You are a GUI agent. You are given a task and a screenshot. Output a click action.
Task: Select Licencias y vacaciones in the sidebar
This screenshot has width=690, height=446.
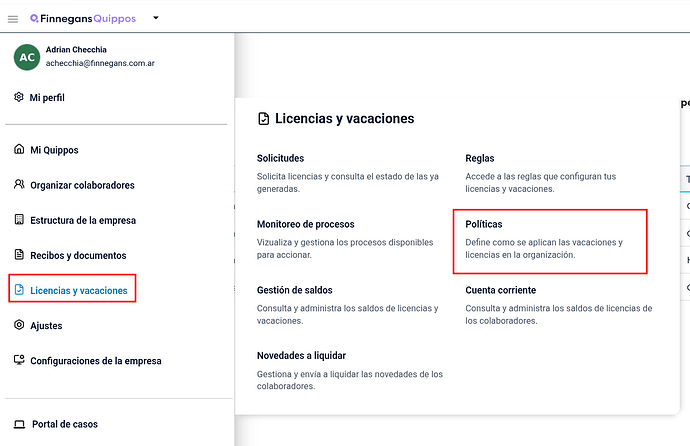[x=72, y=289]
